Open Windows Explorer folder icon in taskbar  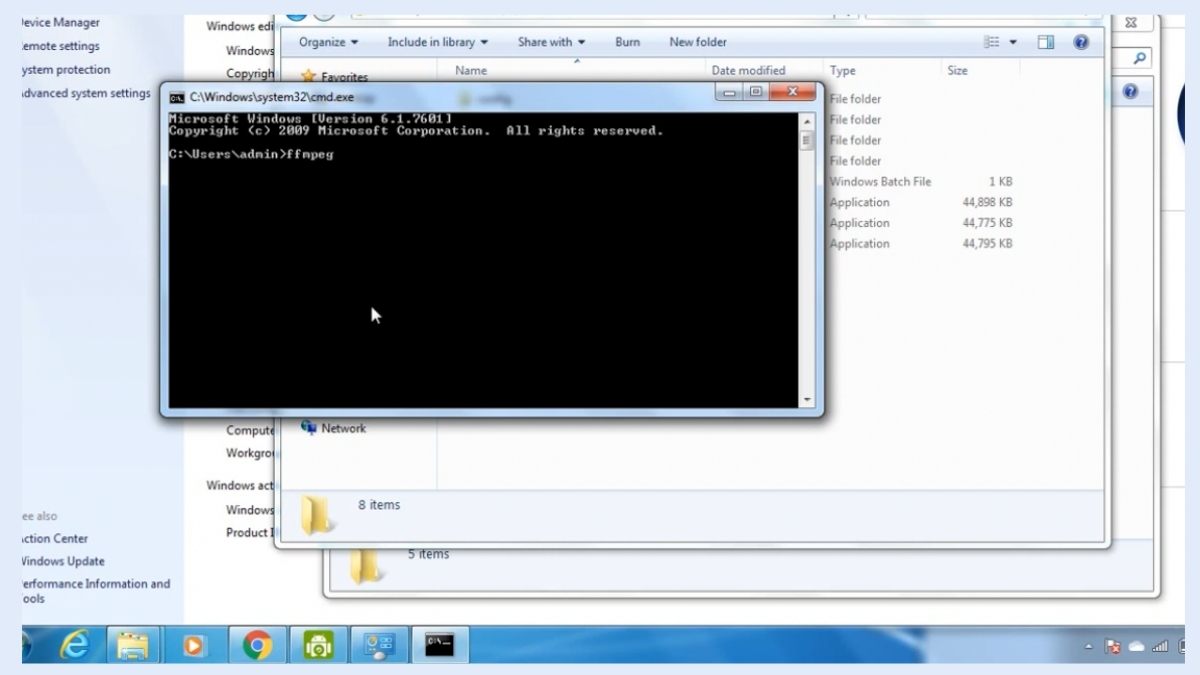click(133, 646)
